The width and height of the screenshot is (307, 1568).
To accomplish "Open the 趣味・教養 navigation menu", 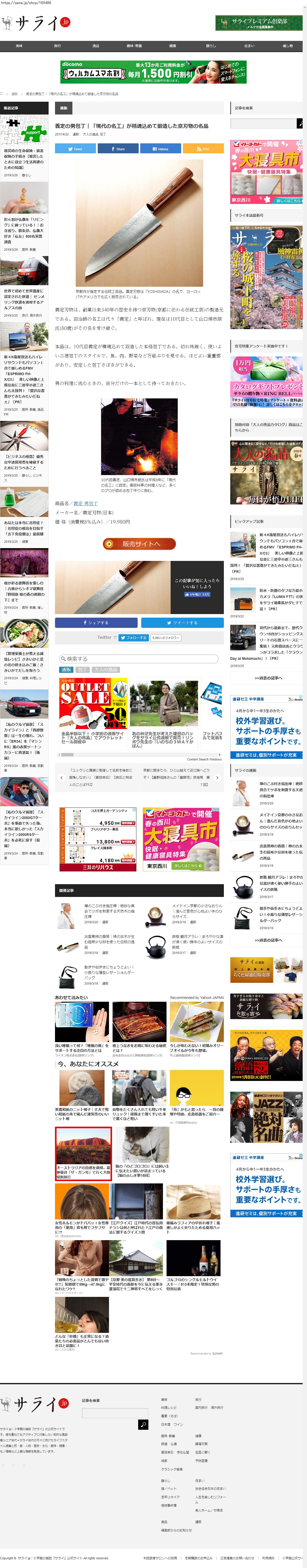I will pos(134,46).
